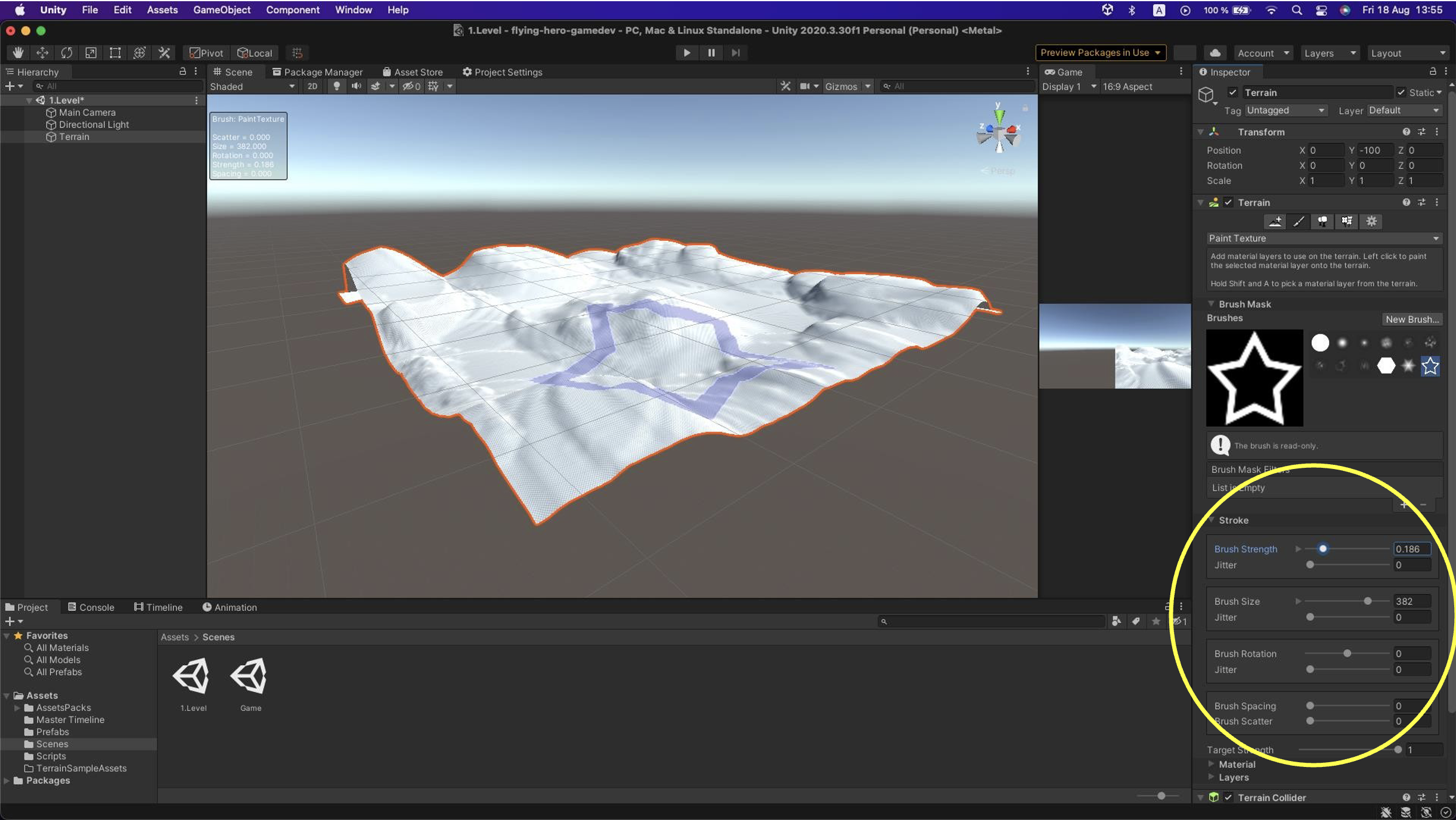Viewport: 1456px width, 820px height.
Task: Click Preview Packages in Use button
Action: (1101, 52)
